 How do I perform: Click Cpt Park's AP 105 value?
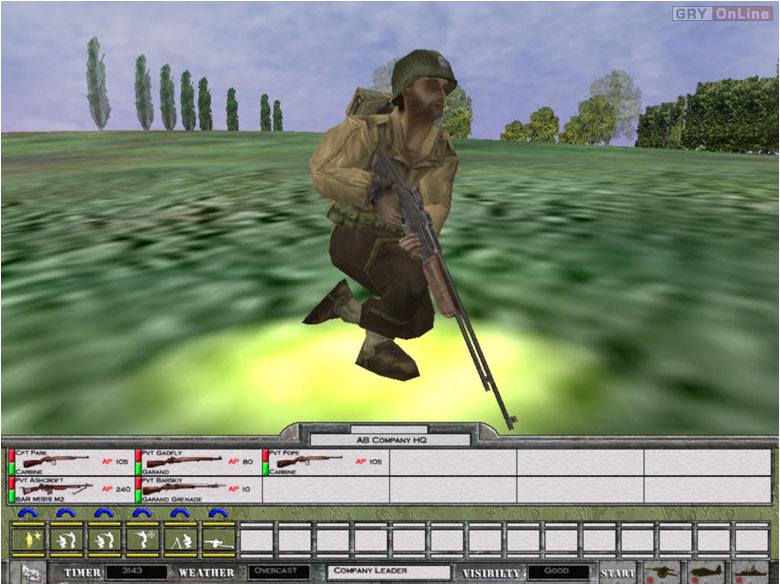115,462
